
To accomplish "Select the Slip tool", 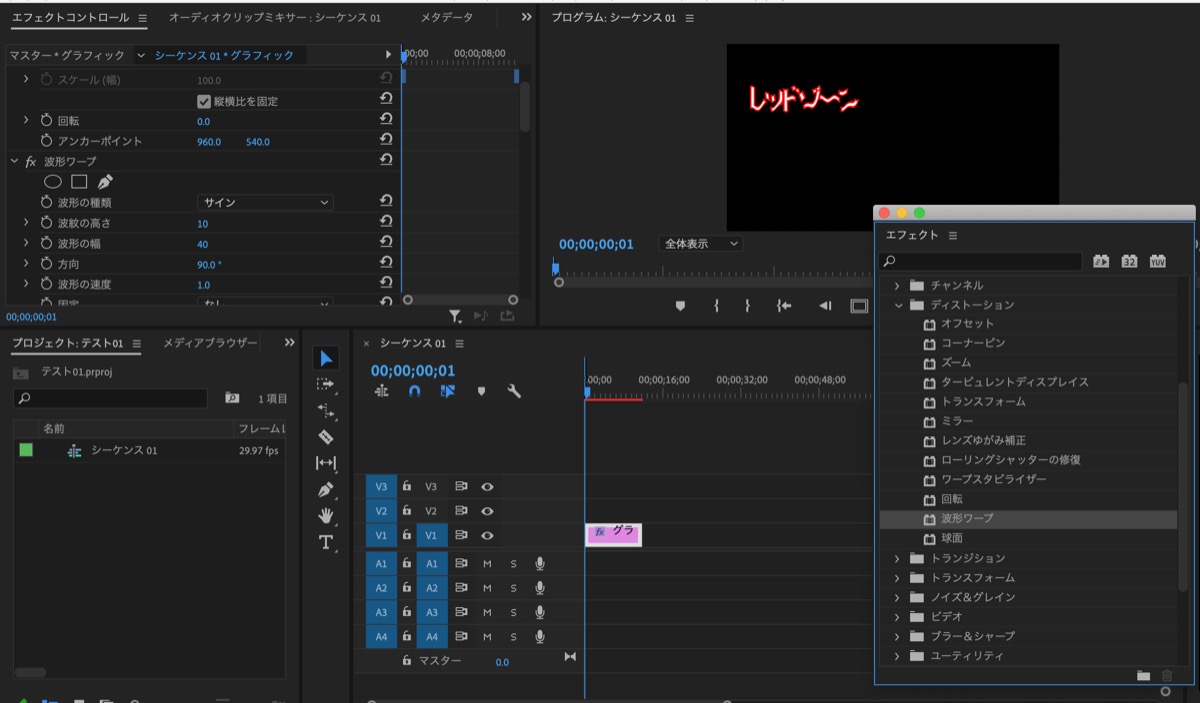I will (x=326, y=463).
